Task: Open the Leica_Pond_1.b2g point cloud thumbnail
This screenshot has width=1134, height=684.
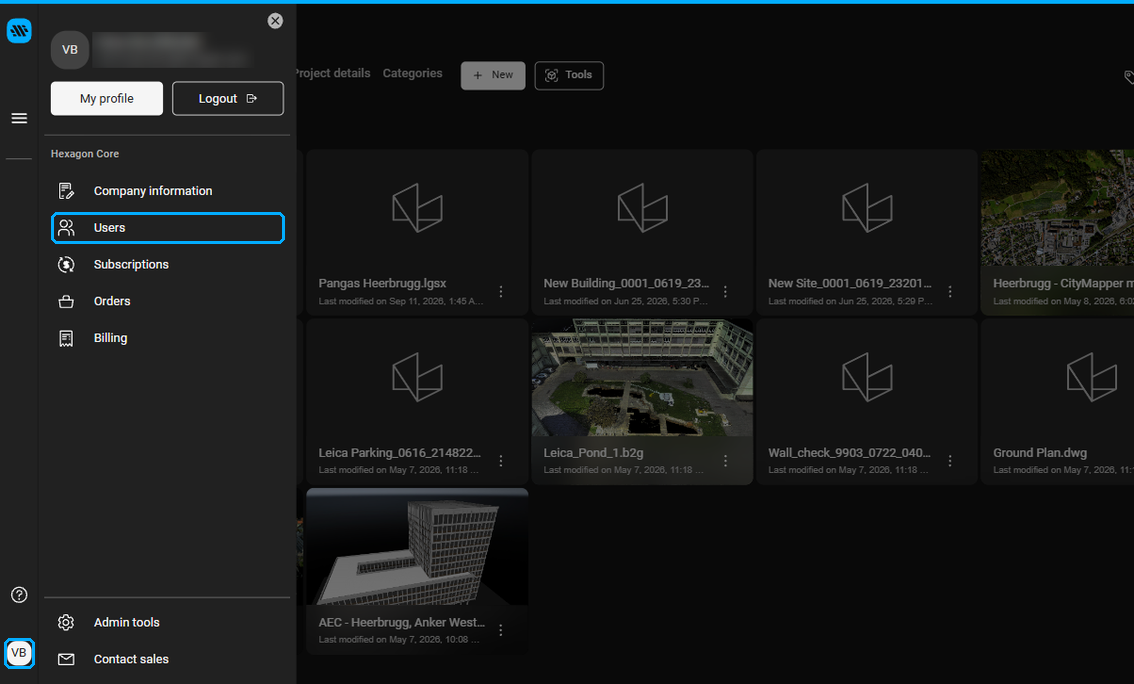Action: pos(642,377)
